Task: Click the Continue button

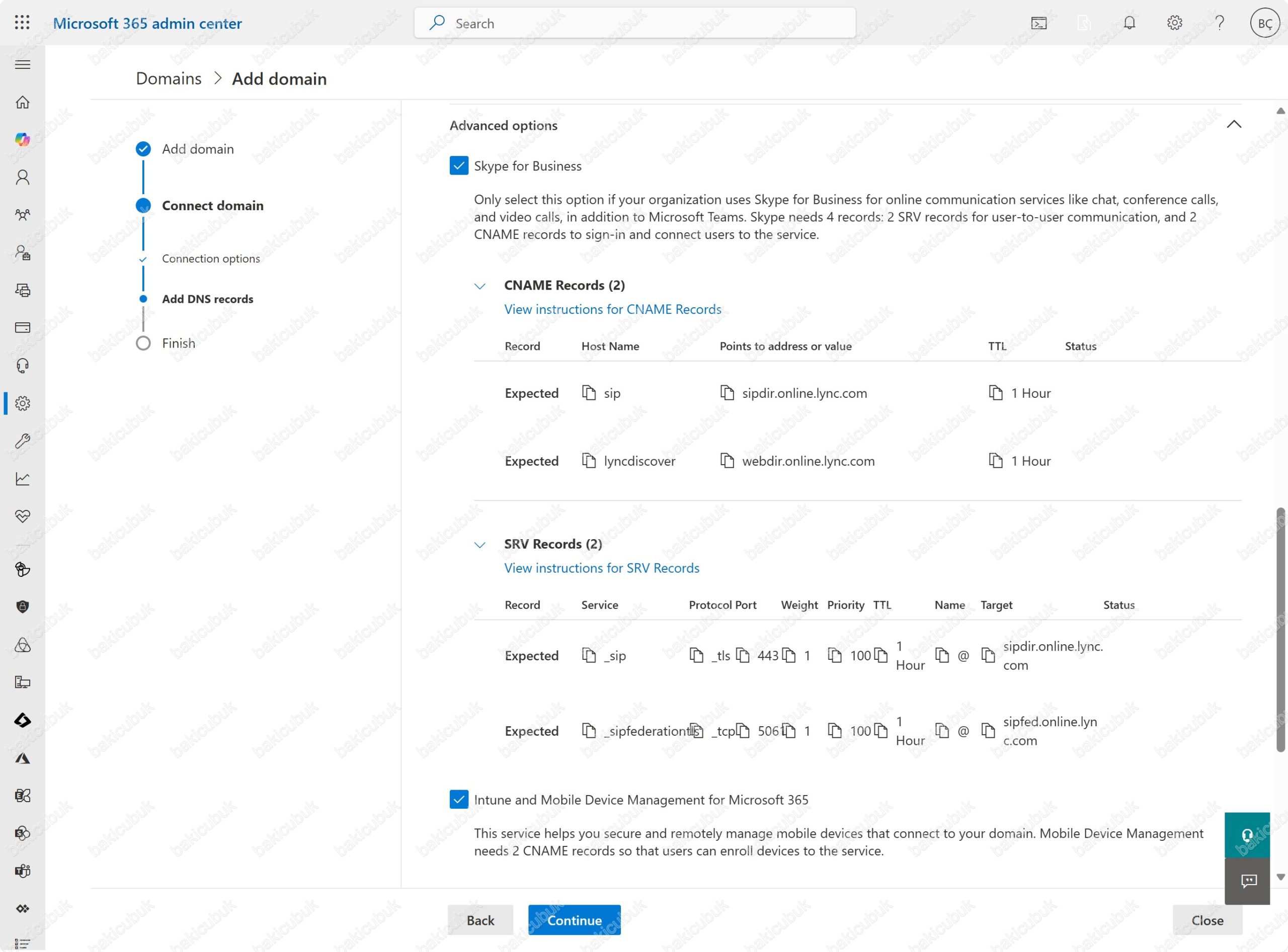Action: 574,920
